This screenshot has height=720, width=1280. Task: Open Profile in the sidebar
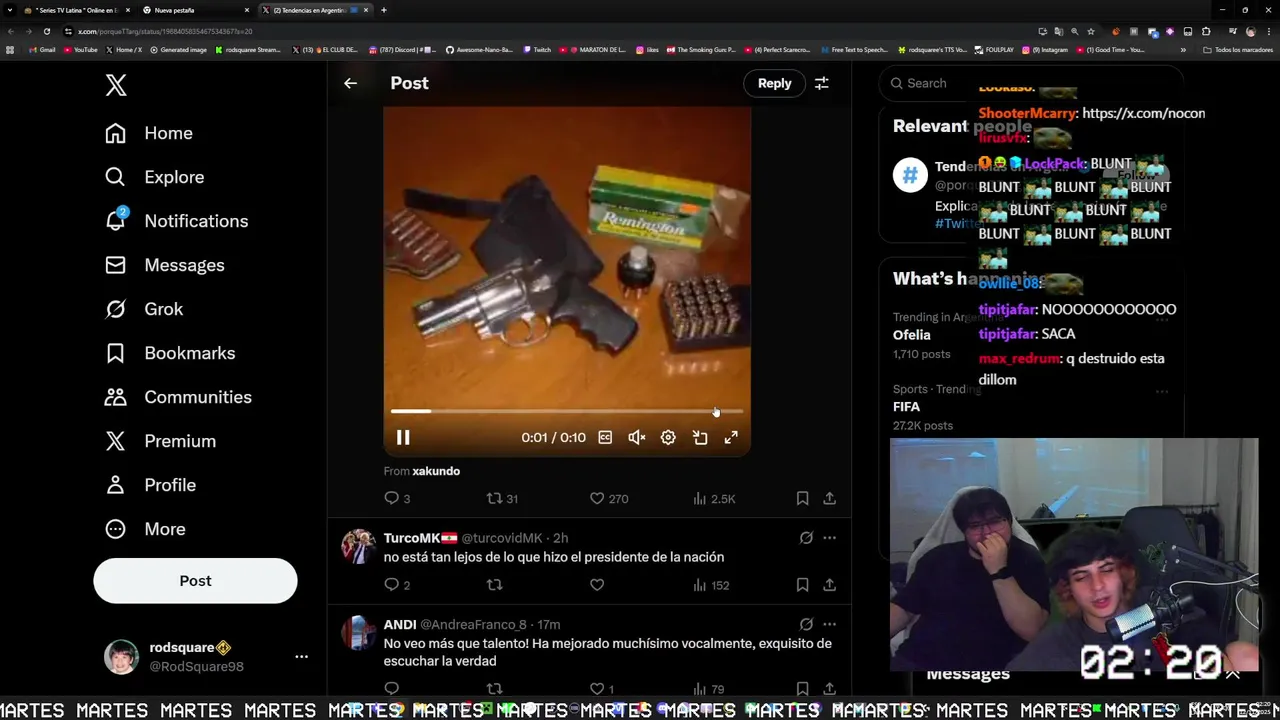(150, 485)
